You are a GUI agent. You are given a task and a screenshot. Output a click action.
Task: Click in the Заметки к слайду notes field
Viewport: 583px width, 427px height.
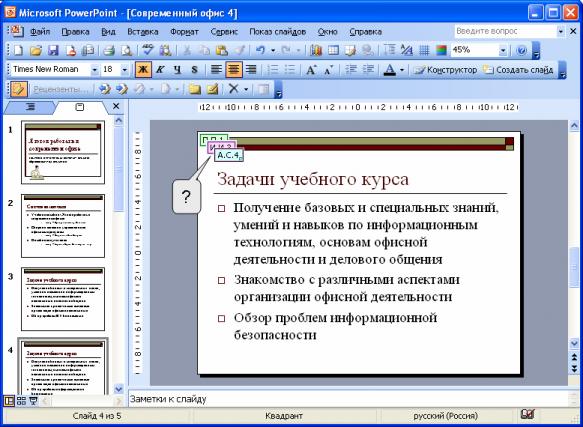348,400
